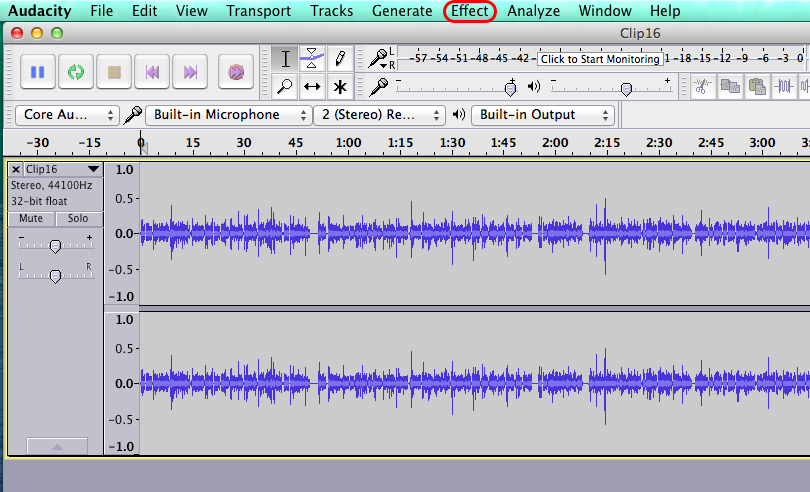Click the green loop Play button
This screenshot has width=810, height=492.
(76, 72)
